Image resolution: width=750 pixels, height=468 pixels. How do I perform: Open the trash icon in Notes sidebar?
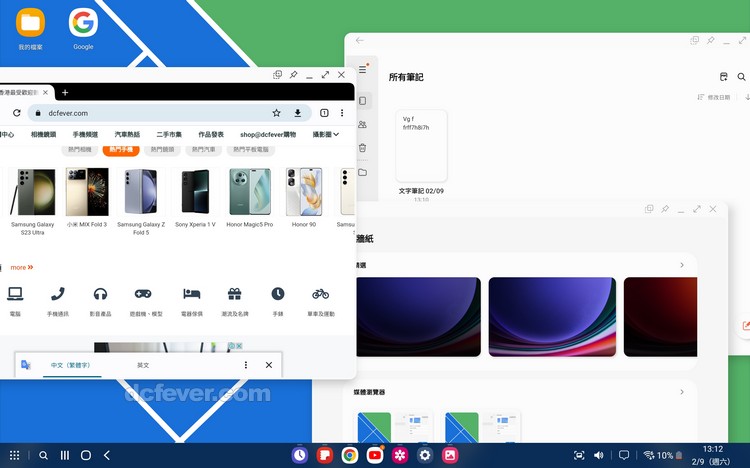(x=363, y=148)
